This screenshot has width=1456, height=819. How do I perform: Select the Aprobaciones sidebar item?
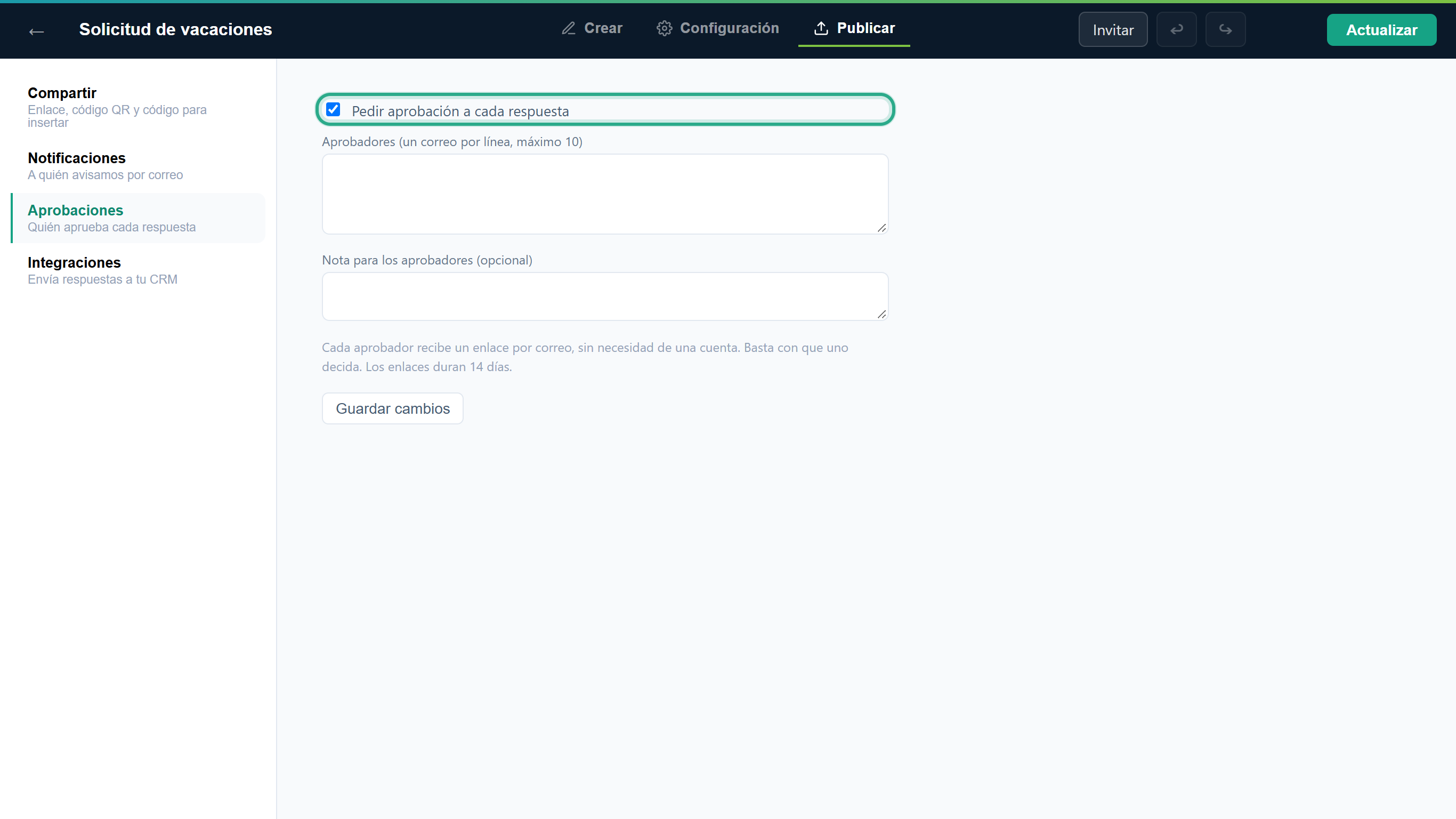(x=137, y=218)
